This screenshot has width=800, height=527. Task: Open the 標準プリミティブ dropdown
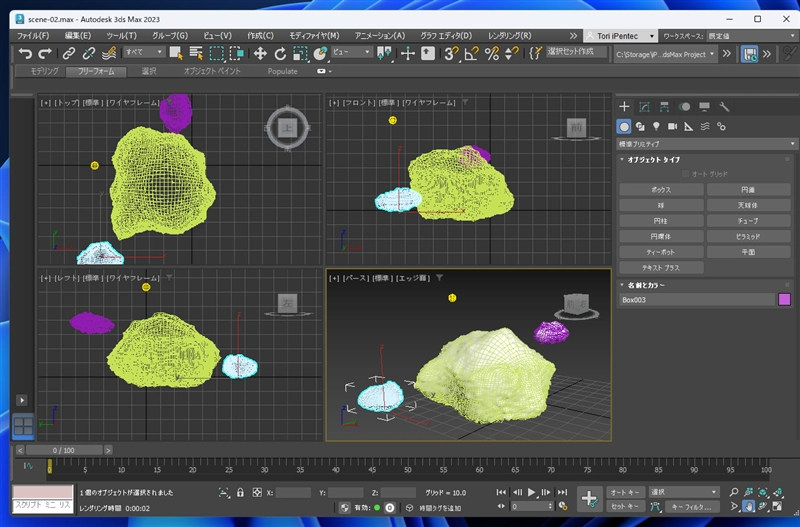click(x=706, y=144)
